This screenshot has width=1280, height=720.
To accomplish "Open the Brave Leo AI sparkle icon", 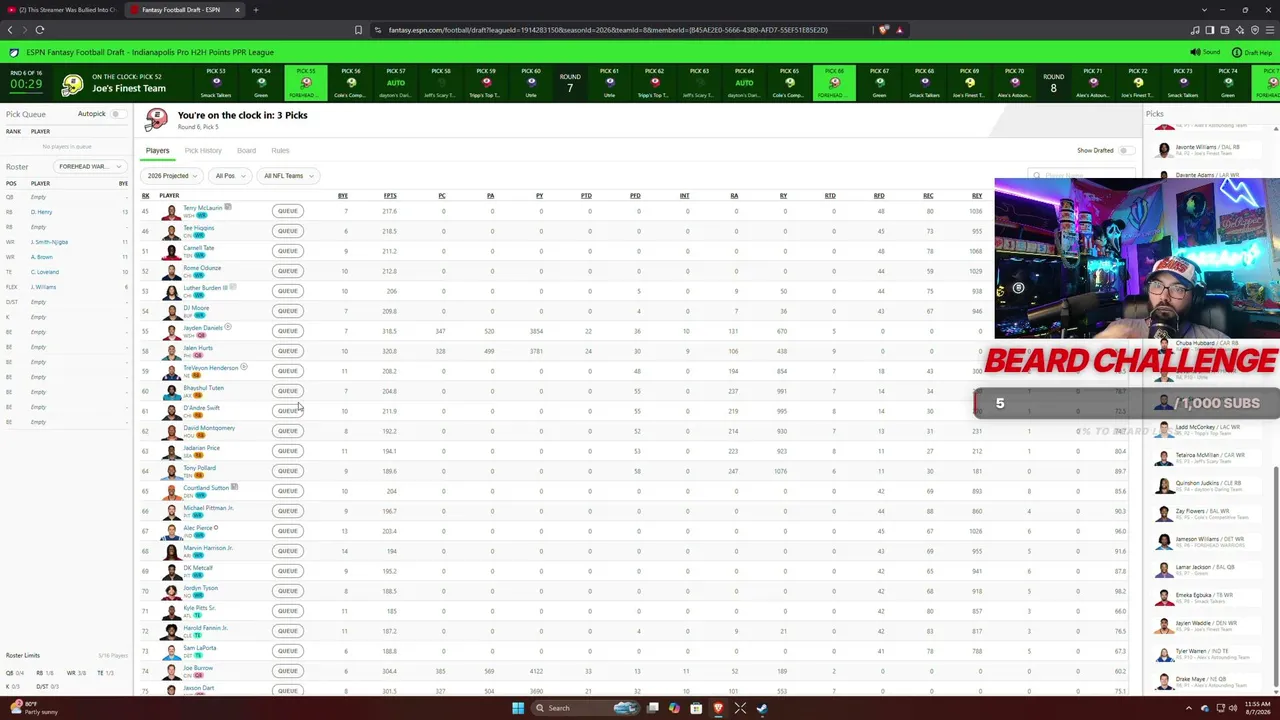I will (1240, 30).
